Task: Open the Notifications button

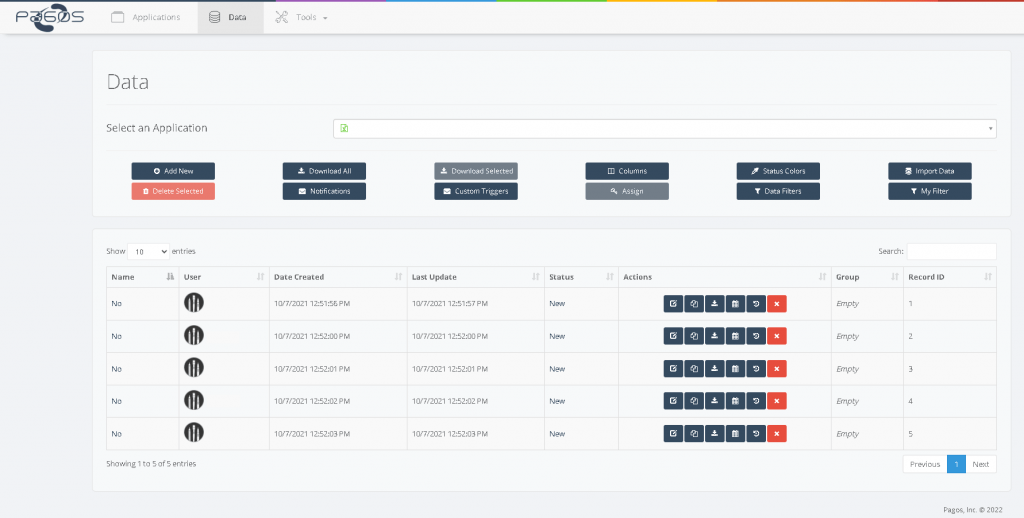Action: (324, 191)
